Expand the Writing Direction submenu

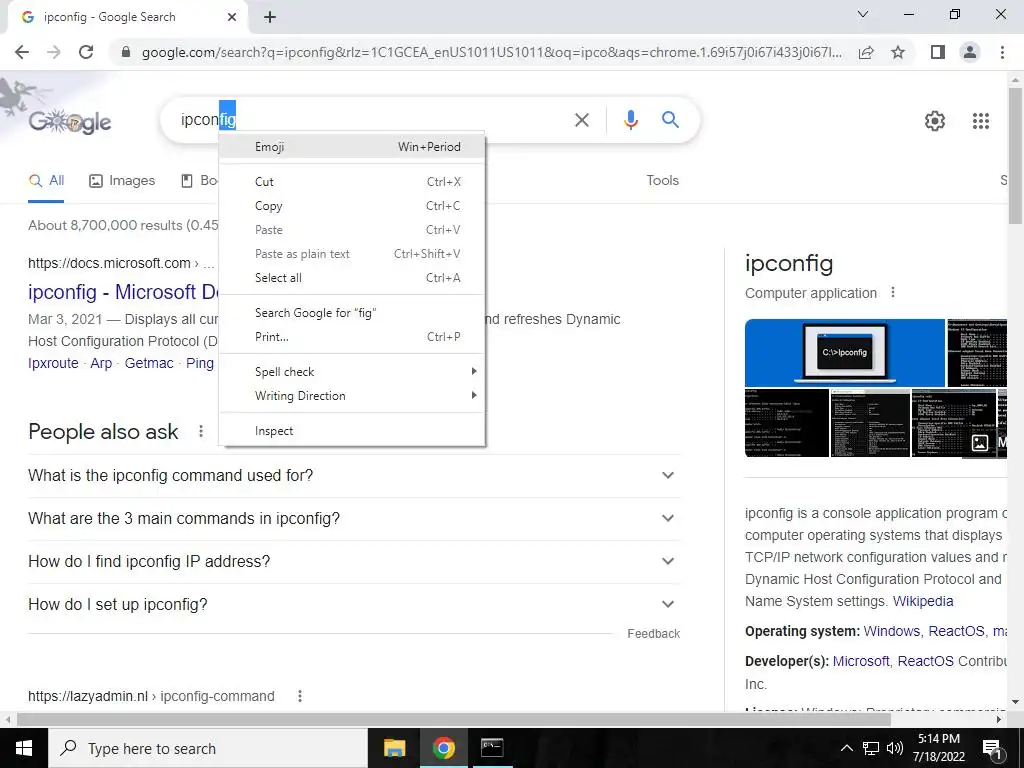tap(352, 396)
